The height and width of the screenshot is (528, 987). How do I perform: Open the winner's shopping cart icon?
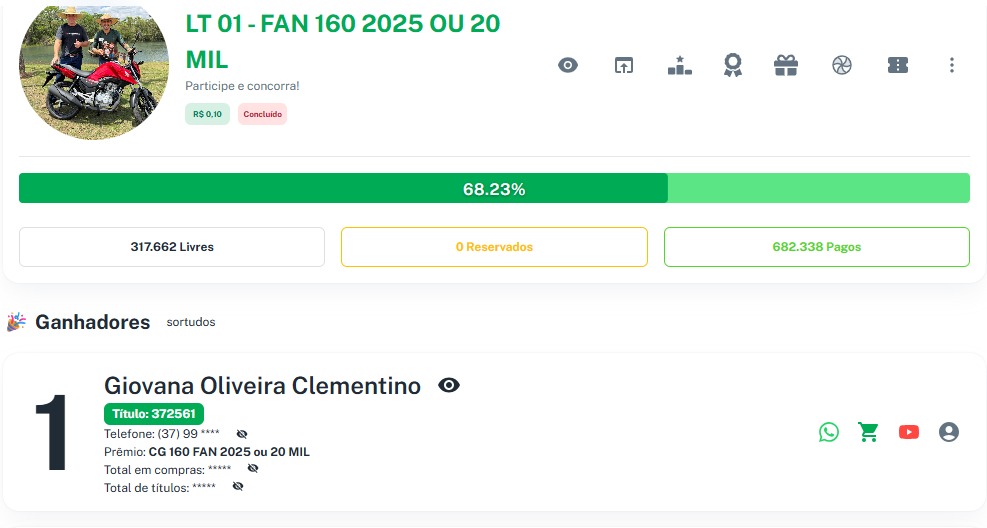click(x=868, y=432)
